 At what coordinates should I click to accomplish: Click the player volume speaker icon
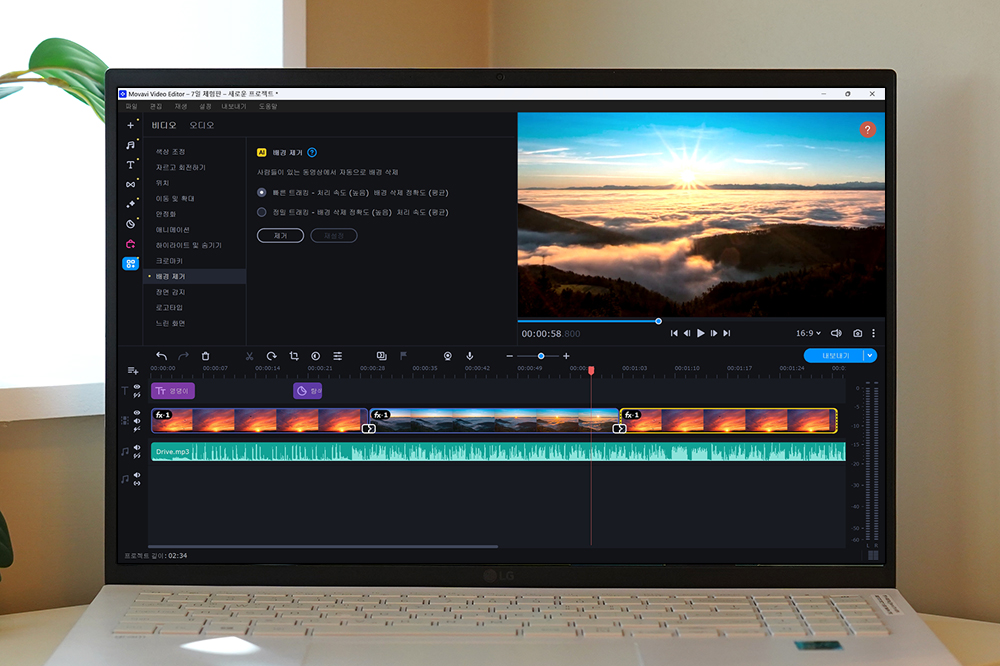coord(836,333)
